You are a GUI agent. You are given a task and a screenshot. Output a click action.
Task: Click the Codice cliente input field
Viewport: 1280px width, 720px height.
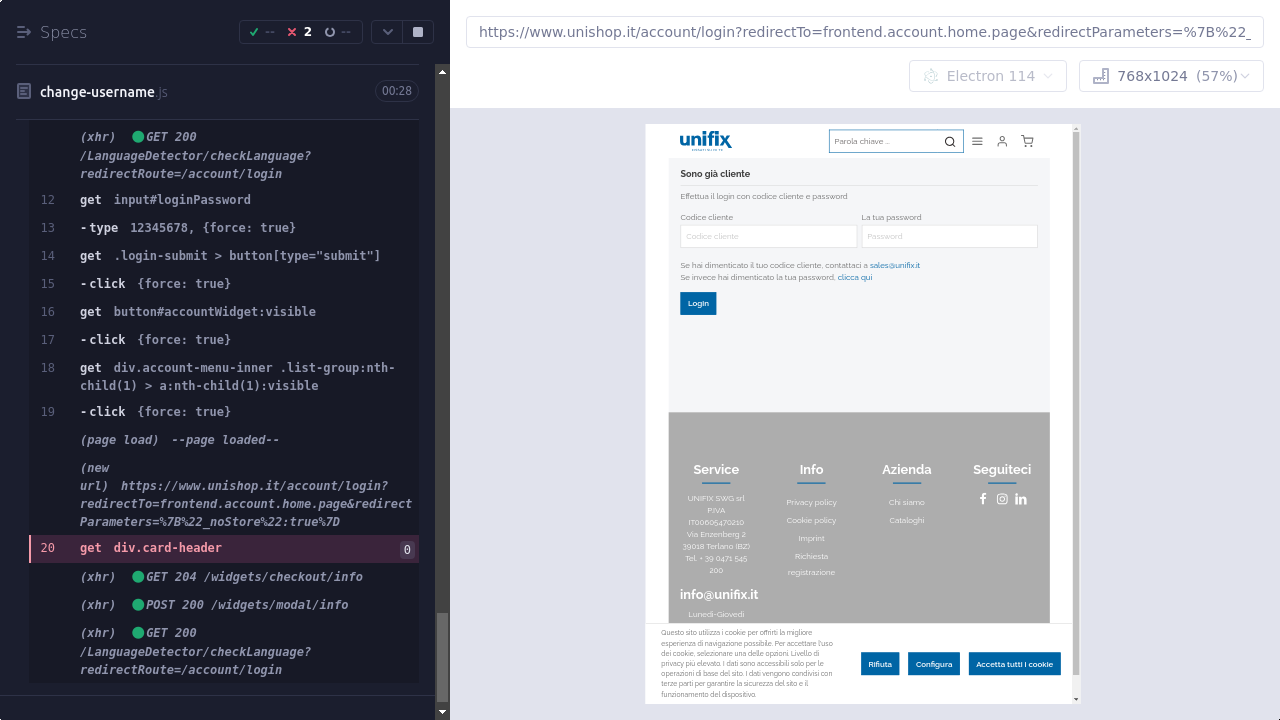pos(768,236)
